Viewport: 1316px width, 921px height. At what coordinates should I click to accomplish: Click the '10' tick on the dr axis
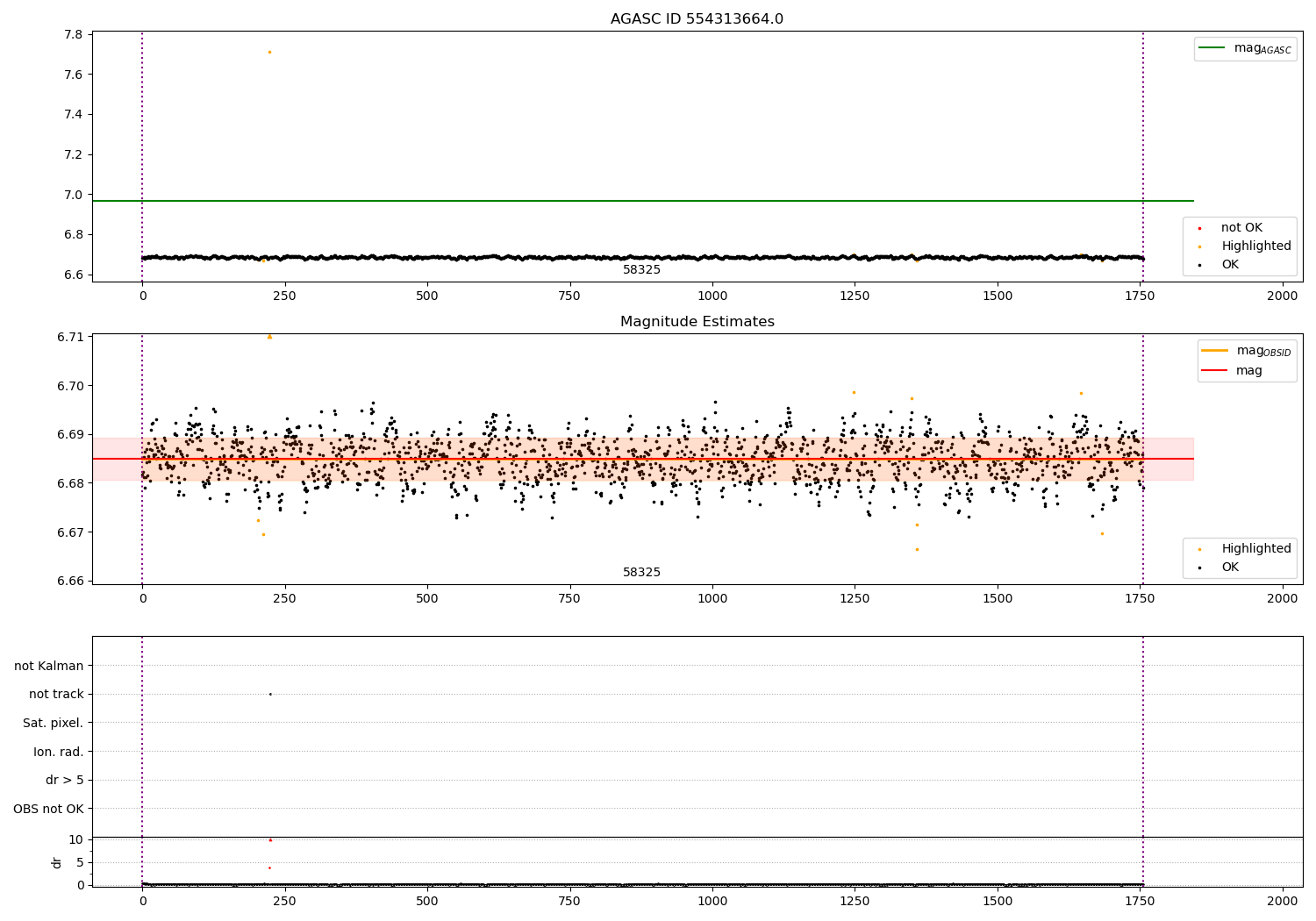point(76,839)
